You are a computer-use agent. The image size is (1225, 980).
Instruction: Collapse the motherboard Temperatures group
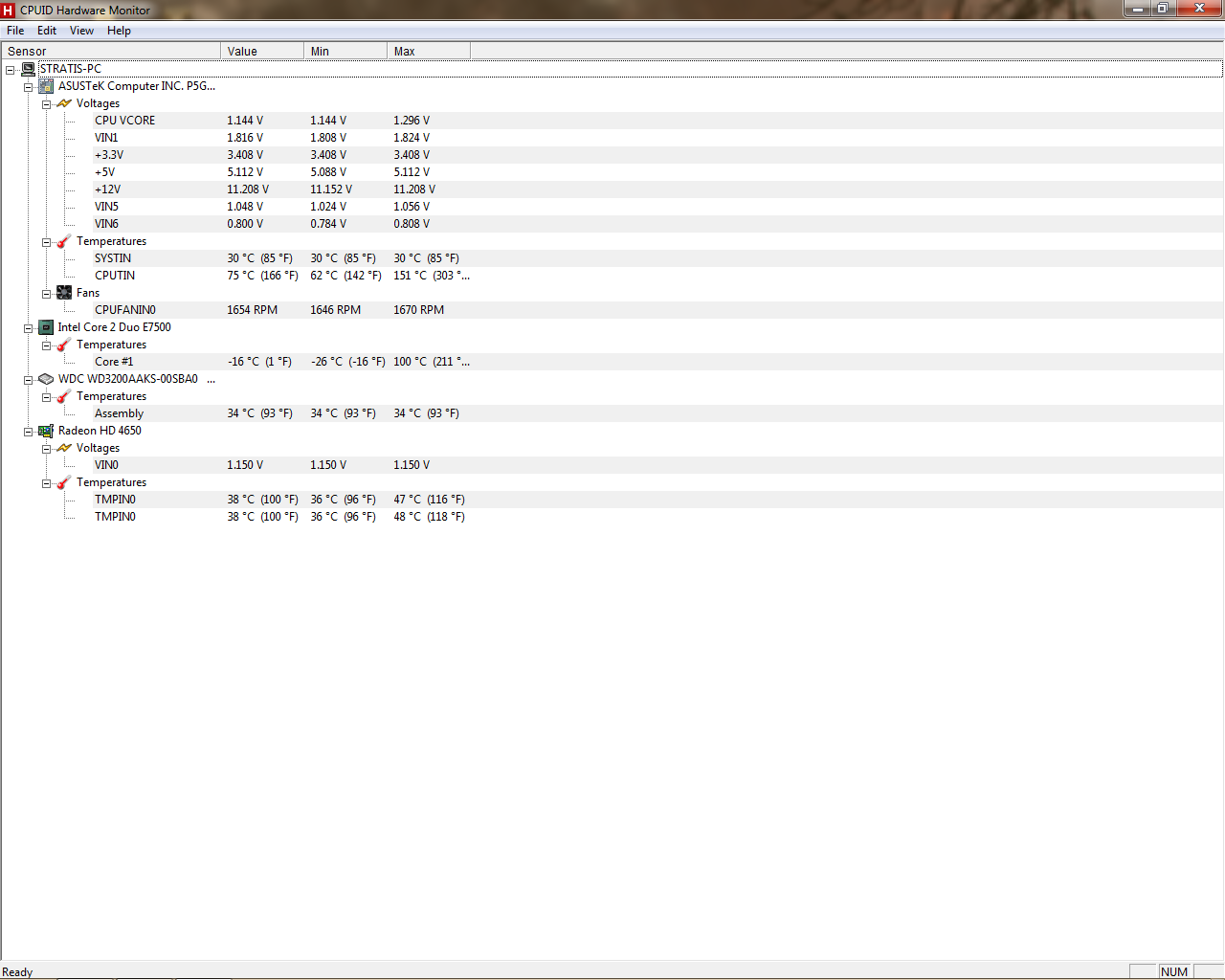tap(46, 242)
